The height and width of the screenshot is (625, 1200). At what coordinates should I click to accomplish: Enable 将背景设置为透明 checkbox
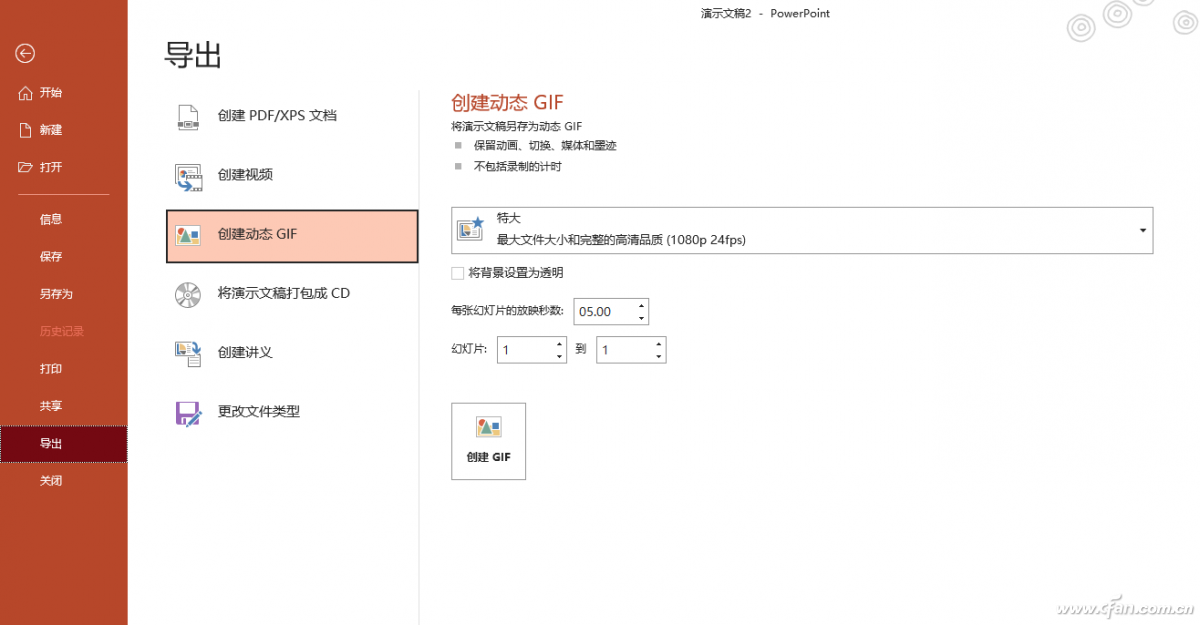458,272
